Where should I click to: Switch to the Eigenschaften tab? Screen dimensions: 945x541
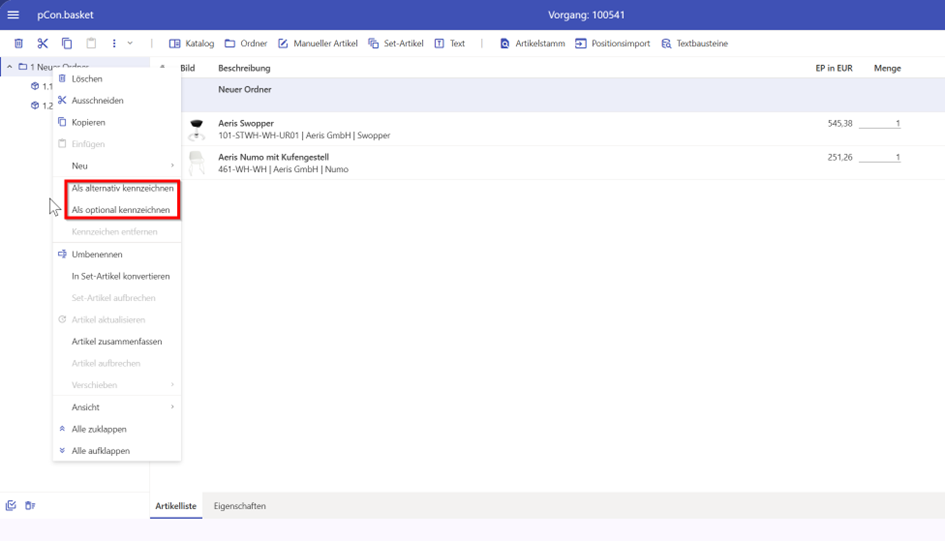[x=240, y=506]
